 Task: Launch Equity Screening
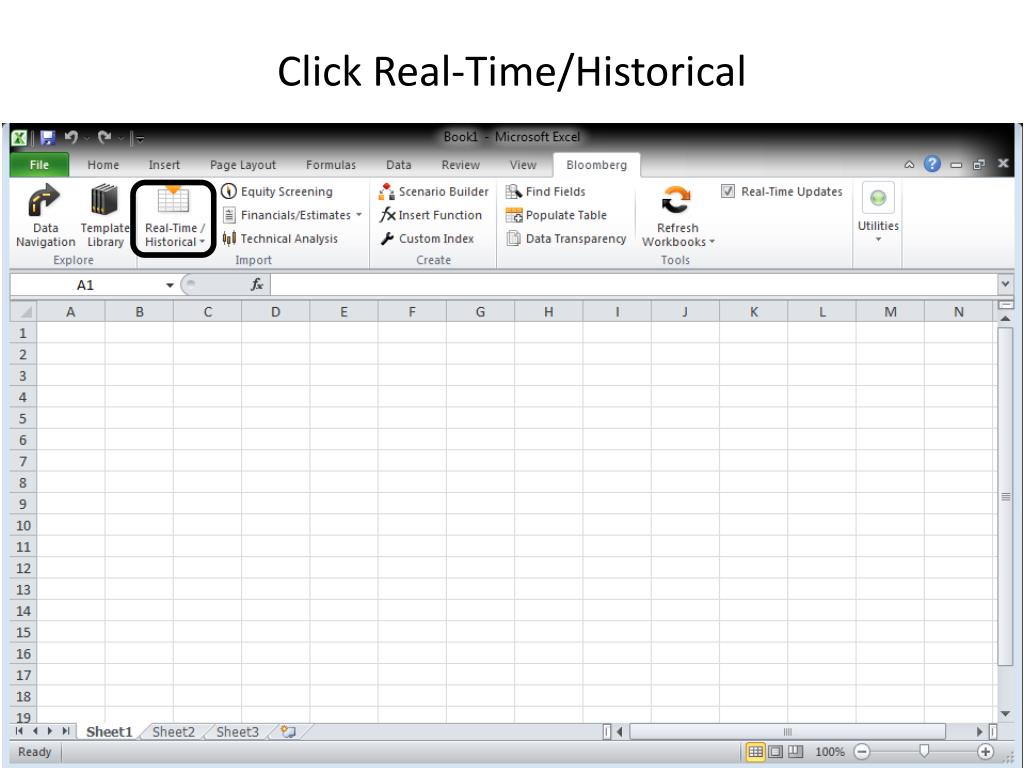tap(278, 191)
